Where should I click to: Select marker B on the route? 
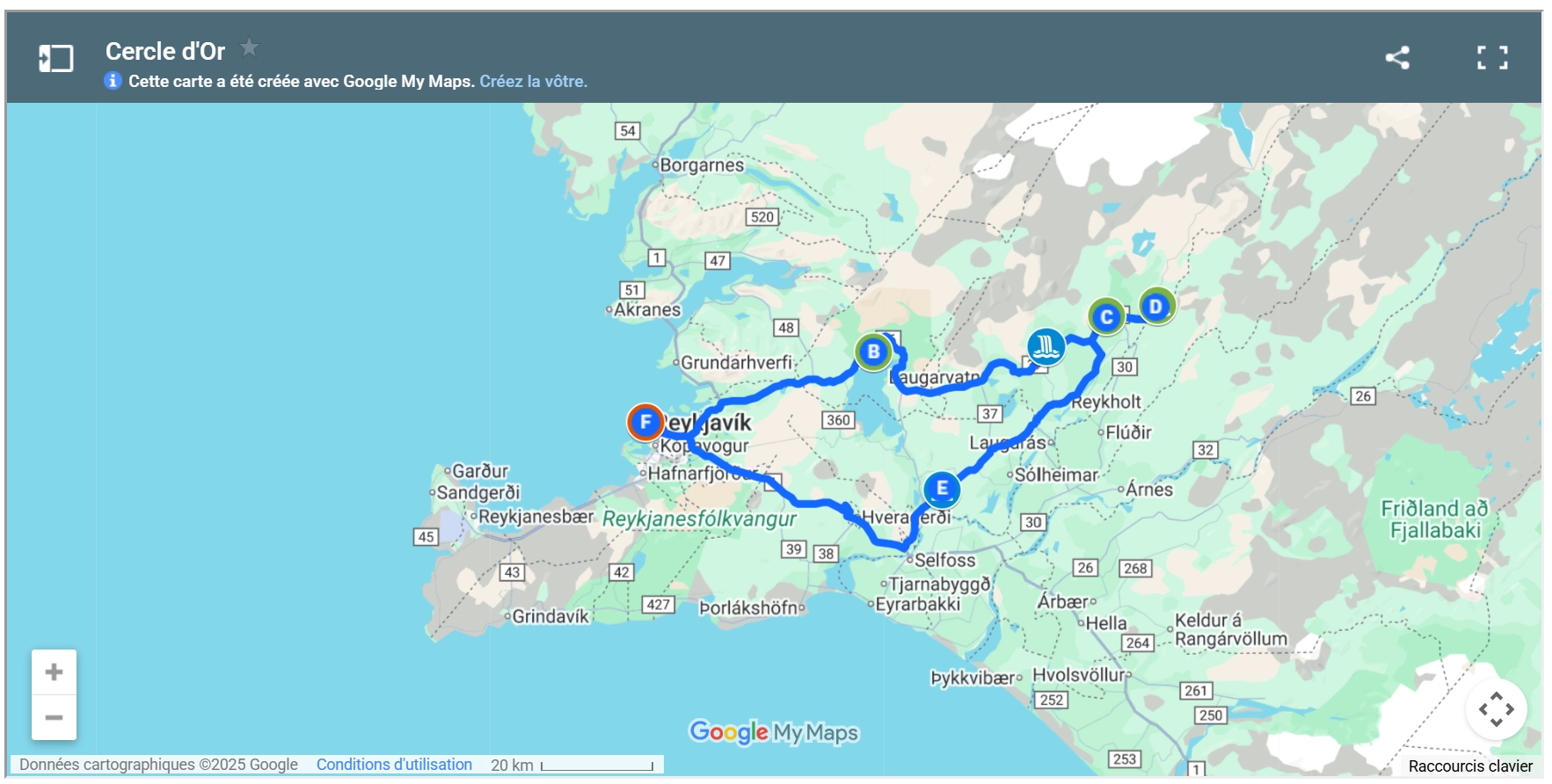point(873,352)
